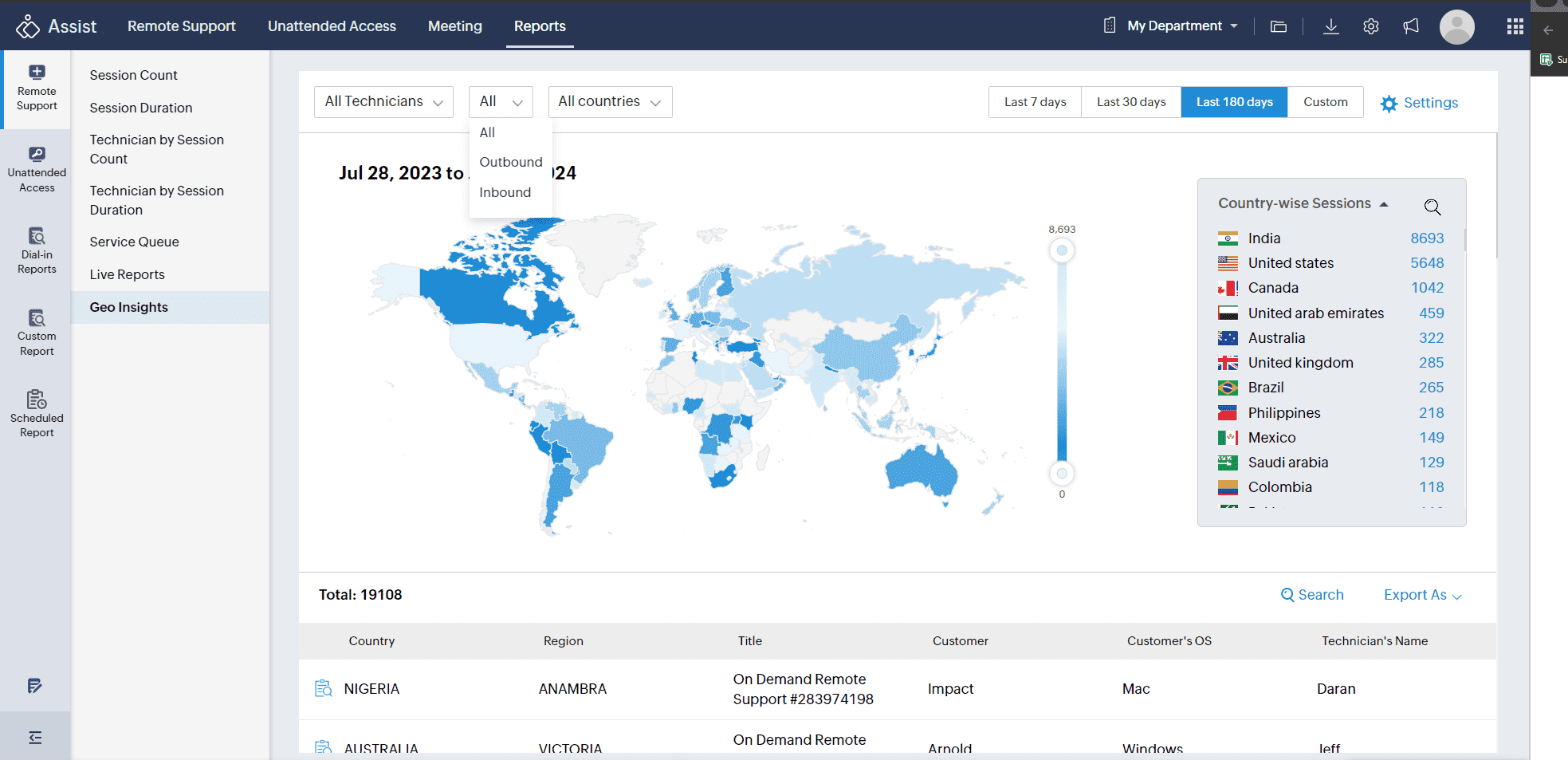This screenshot has height=760, width=1568.
Task: Click the download icon in header
Action: [x=1331, y=26]
